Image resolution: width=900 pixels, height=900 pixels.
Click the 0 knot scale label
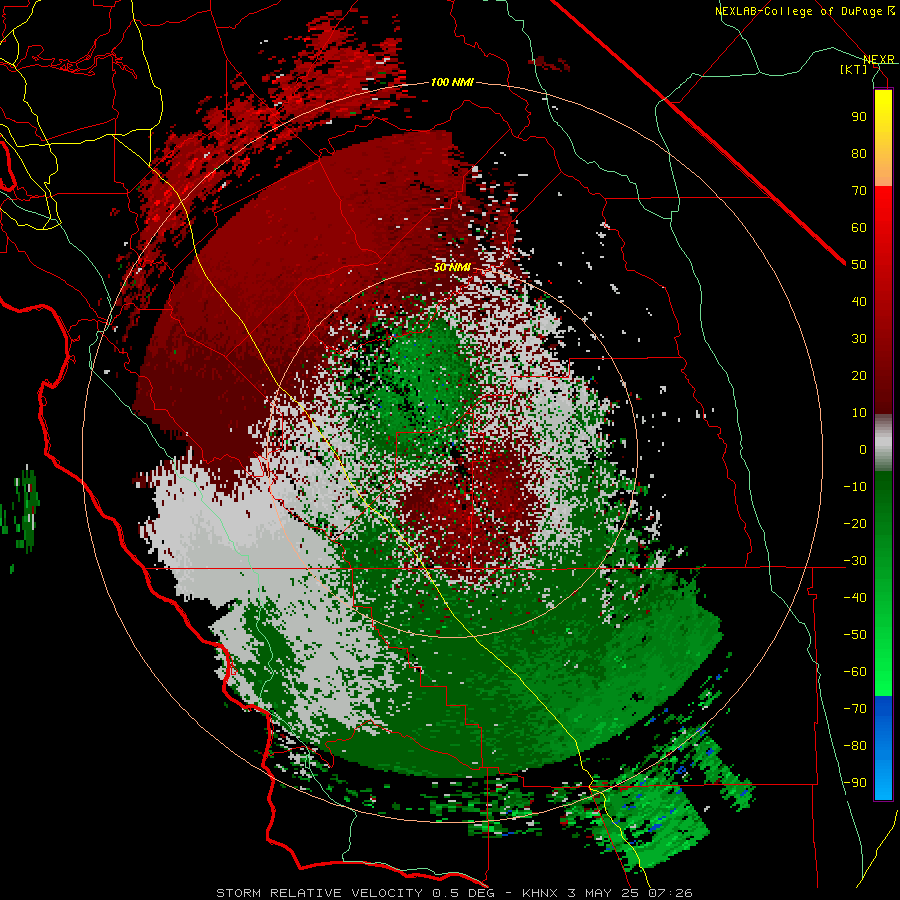click(863, 449)
